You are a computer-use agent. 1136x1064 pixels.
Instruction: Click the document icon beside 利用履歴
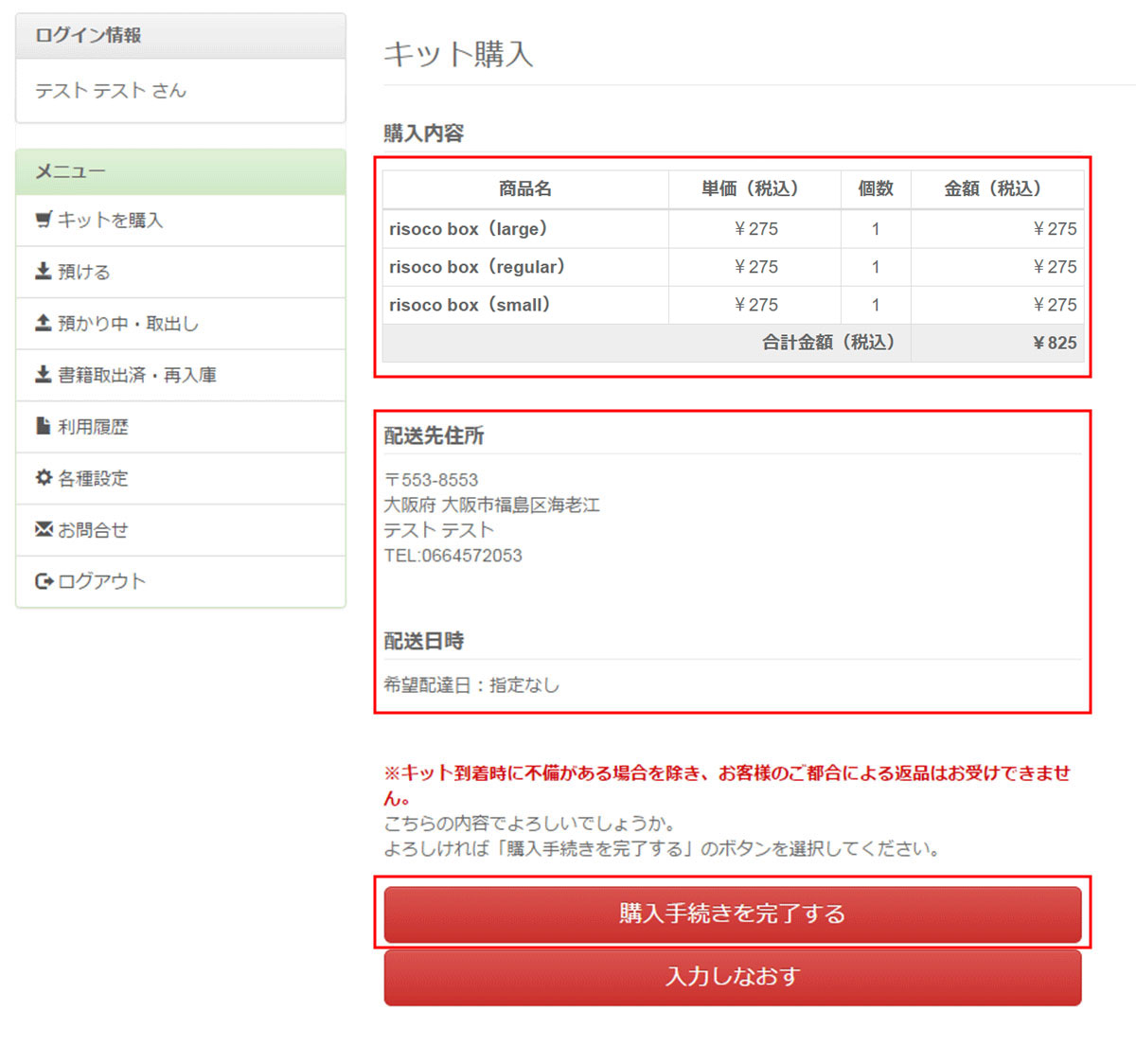click(44, 426)
